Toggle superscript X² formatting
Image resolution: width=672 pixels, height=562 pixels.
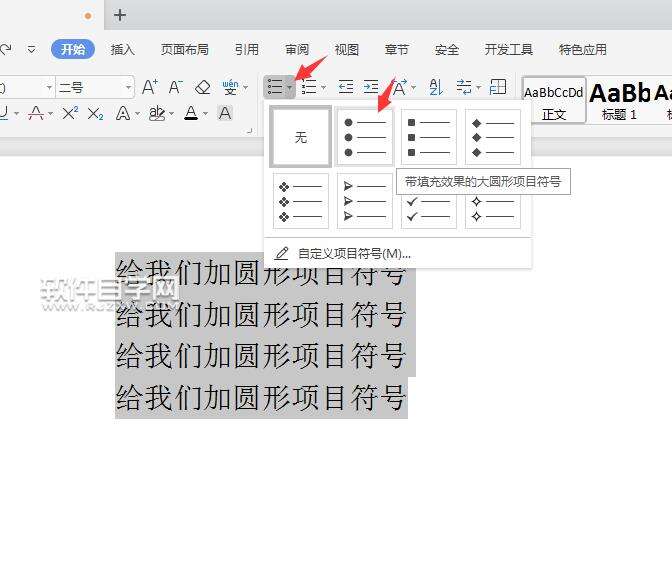[70, 114]
